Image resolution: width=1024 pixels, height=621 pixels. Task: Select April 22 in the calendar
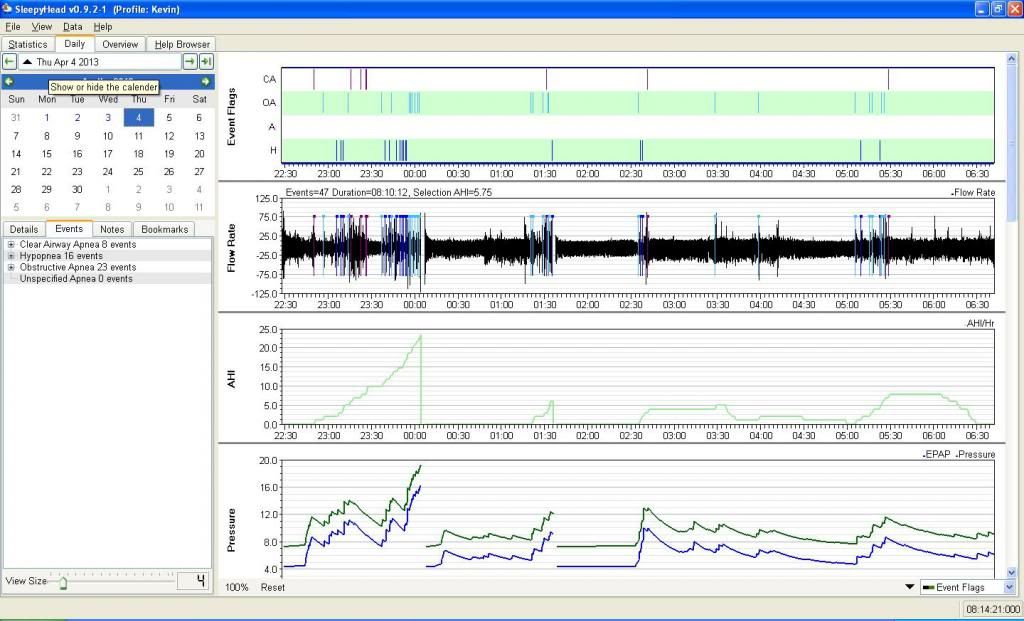coord(46,172)
